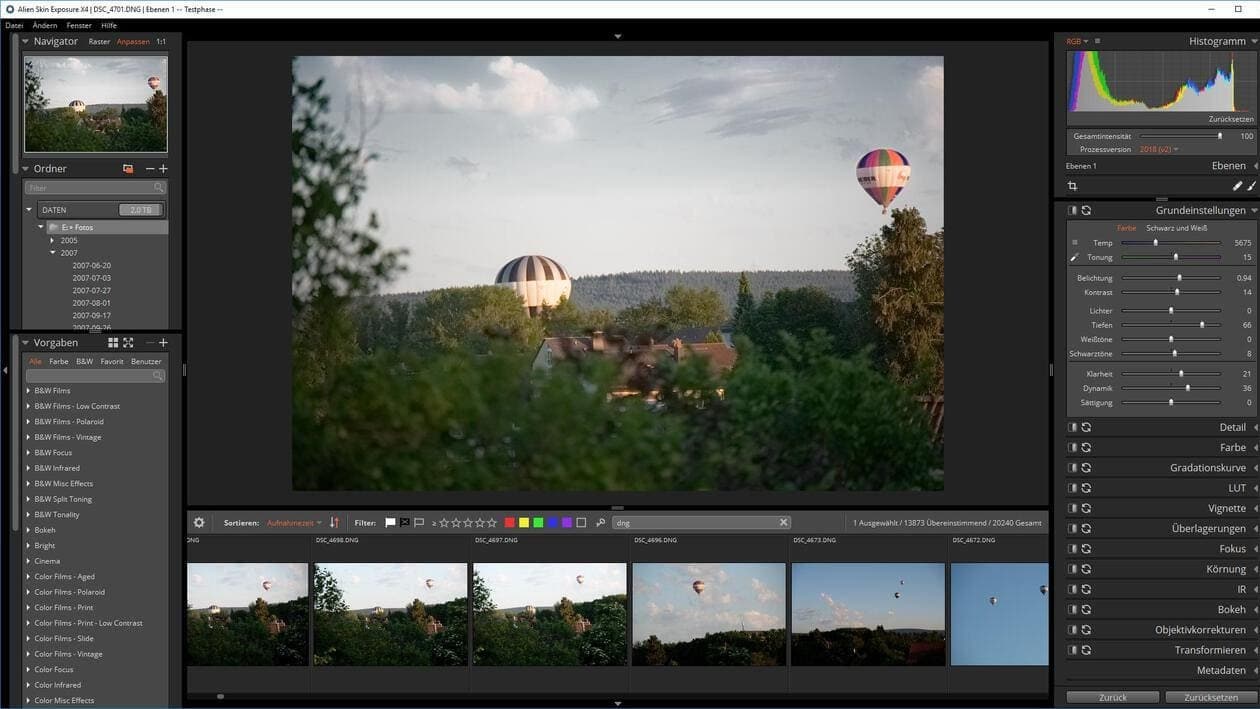This screenshot has height=709, width=1260.
Task: Click the white balance eyedropper next to Tonung
Action: [x=1075, y=258]
